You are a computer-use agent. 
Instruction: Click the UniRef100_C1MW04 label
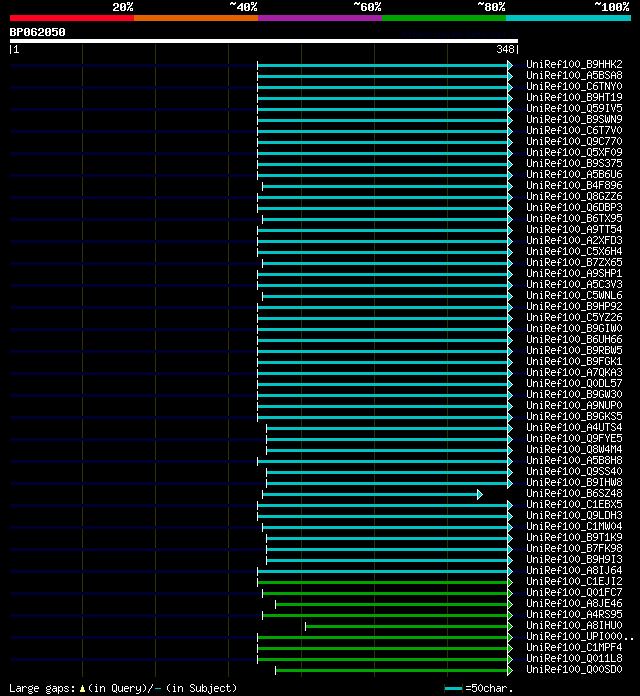click(574, 527)
